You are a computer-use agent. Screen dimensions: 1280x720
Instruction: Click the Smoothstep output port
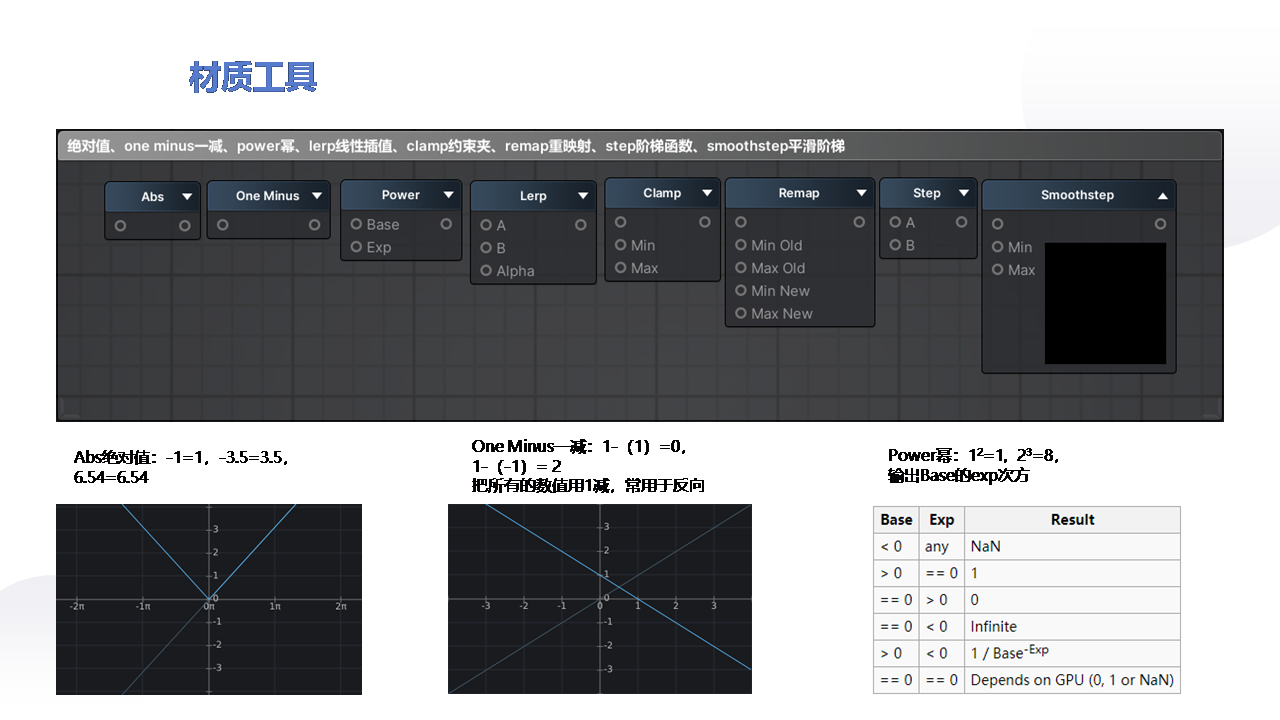click(1160, 224)
